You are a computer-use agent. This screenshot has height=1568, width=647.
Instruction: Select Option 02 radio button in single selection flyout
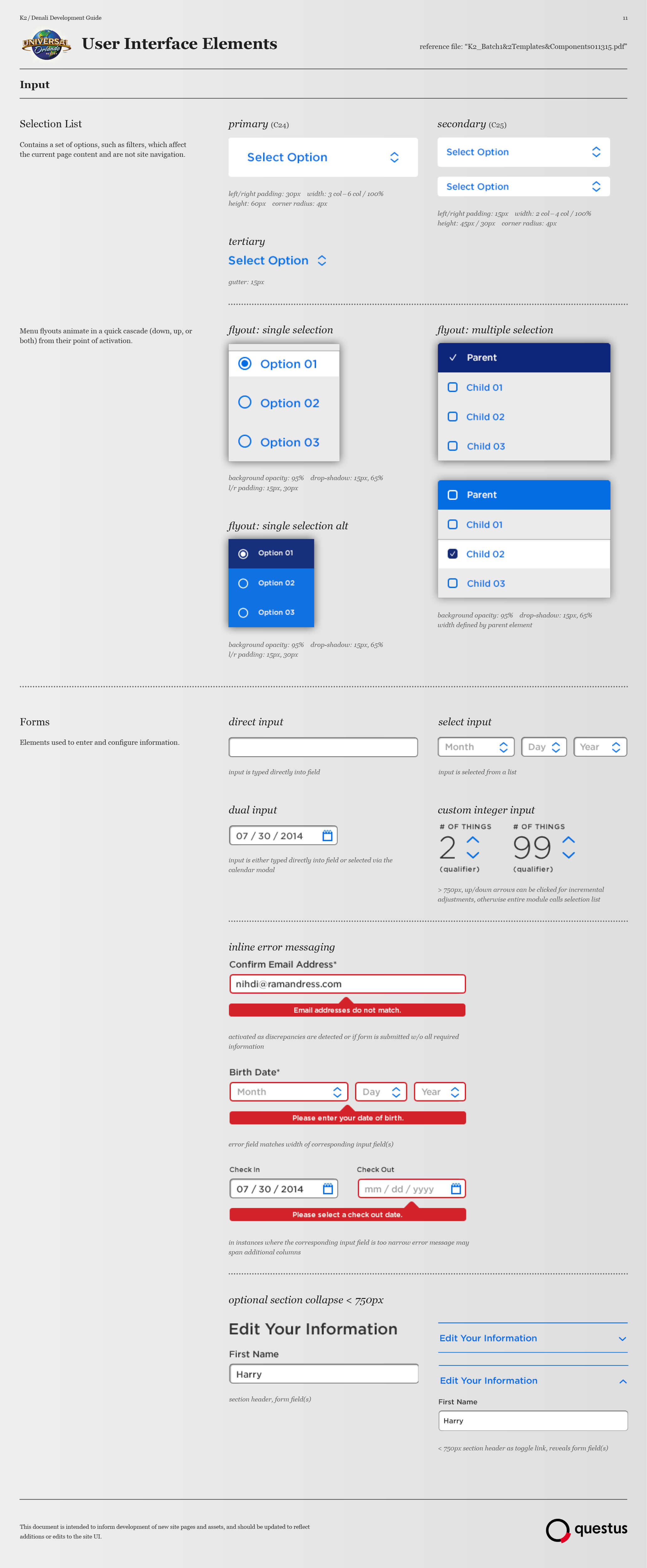(245, 402)
